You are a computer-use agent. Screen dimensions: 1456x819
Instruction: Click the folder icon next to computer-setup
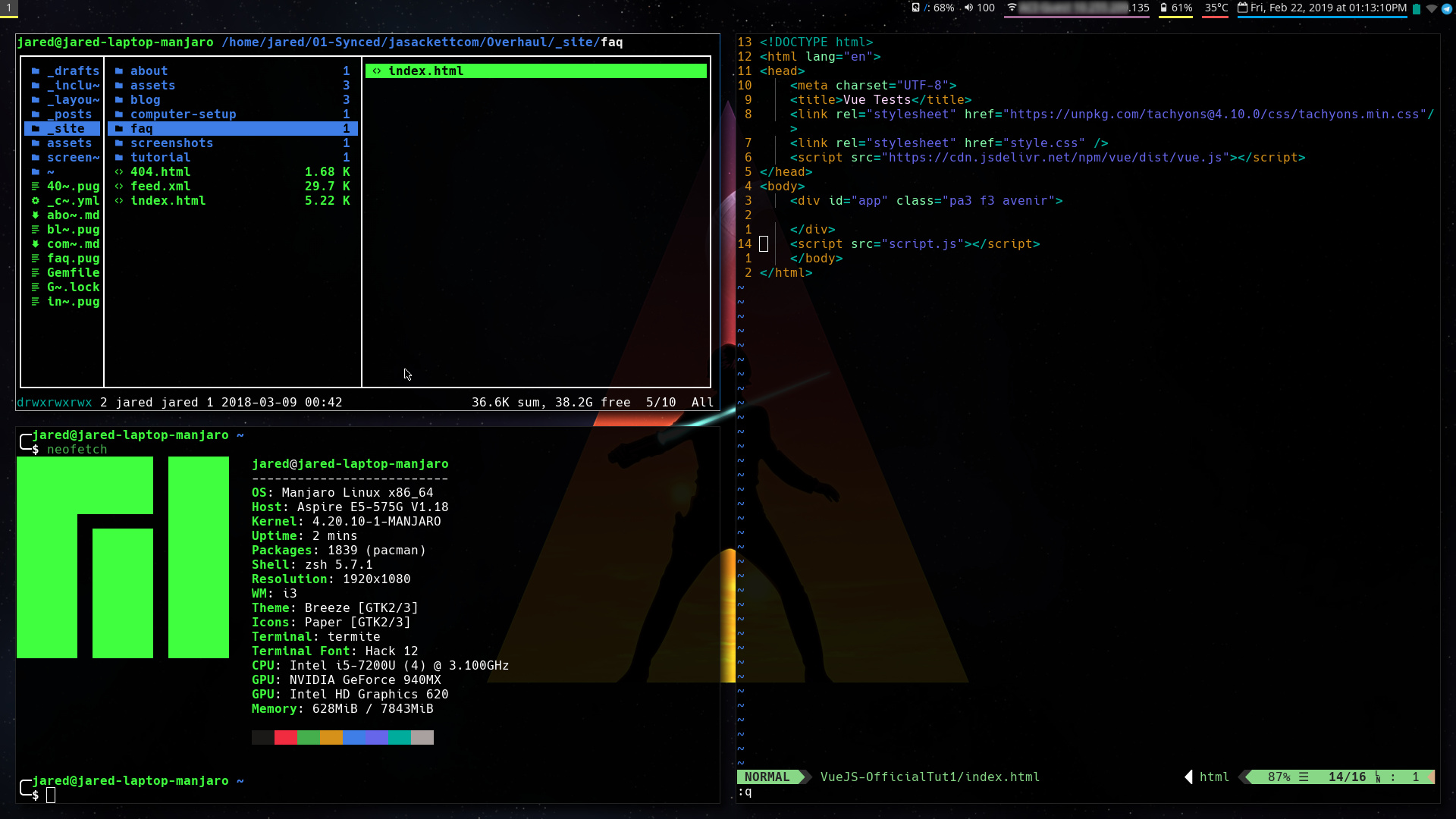coord(119,115)
